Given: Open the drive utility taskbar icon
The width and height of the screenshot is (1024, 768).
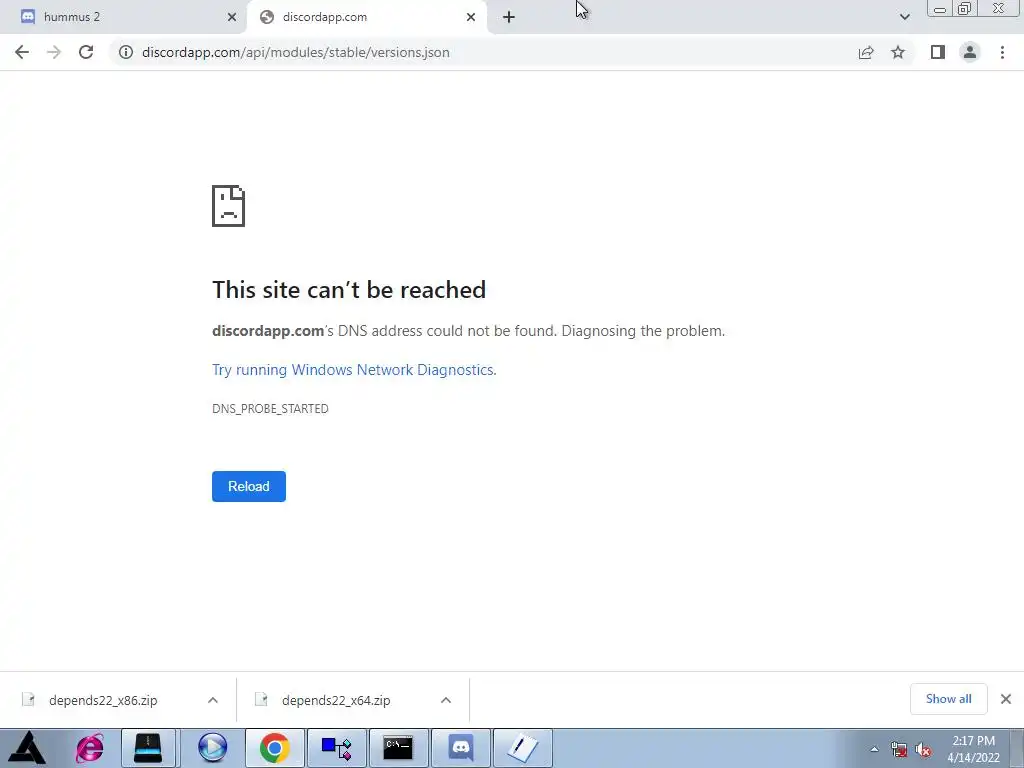Looking at the screenshot, I should tap(149, 748).
